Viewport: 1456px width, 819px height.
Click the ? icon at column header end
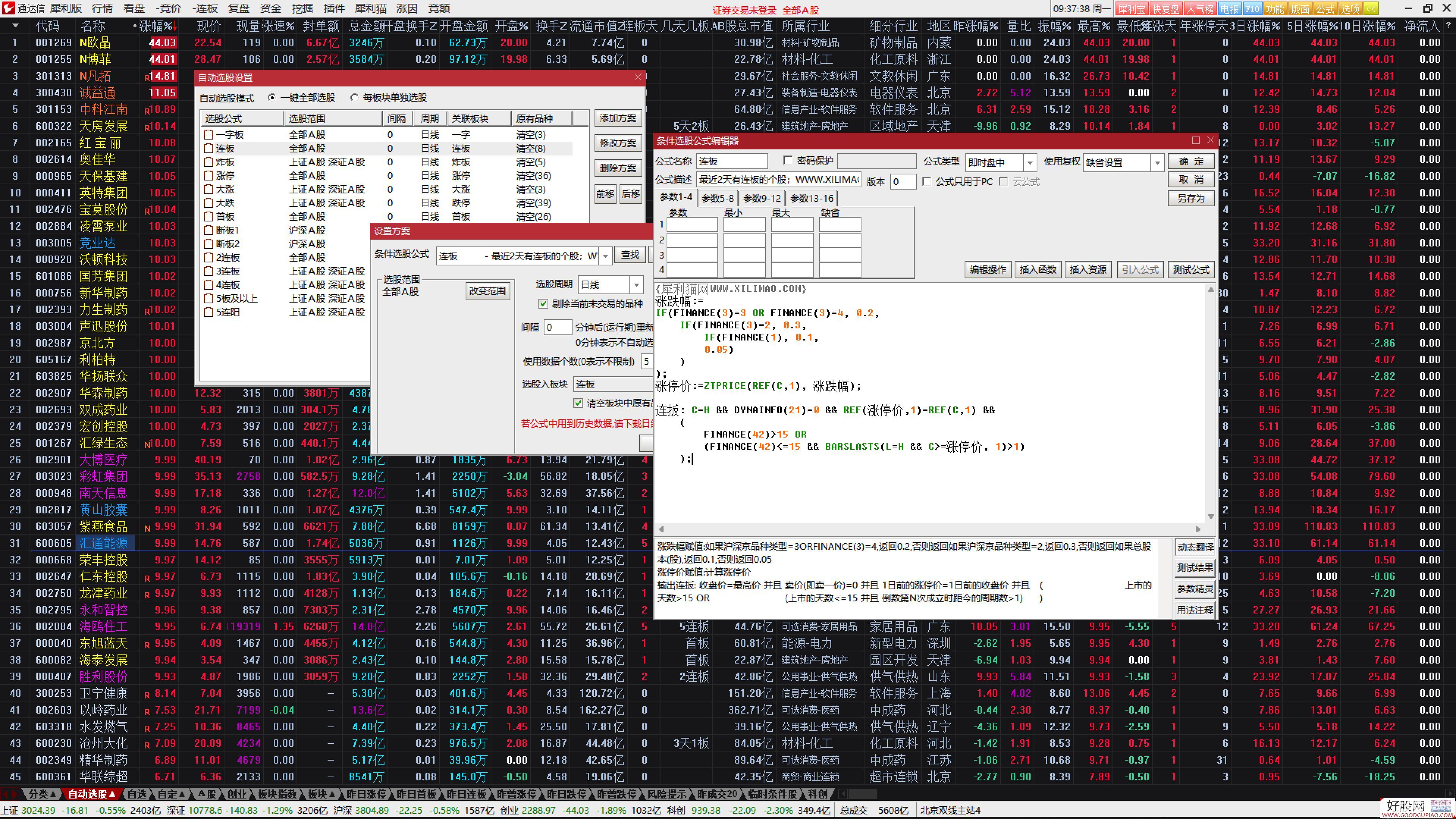pyautogui.click(x=1448, y=25)
